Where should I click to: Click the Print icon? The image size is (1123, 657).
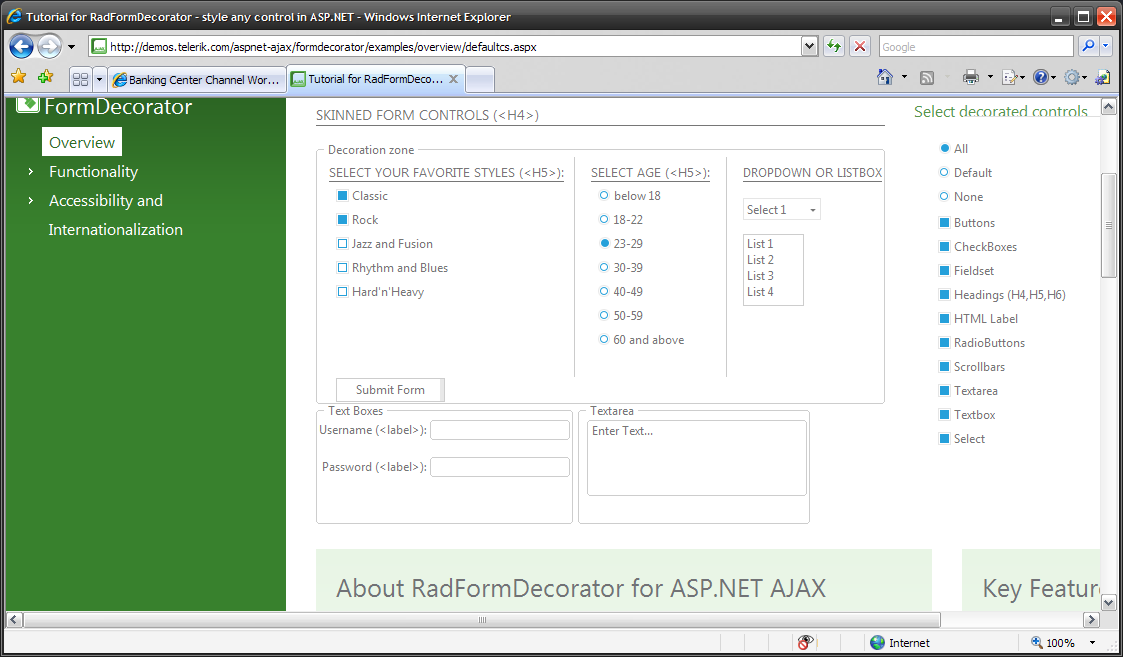[x=970, y=77]
